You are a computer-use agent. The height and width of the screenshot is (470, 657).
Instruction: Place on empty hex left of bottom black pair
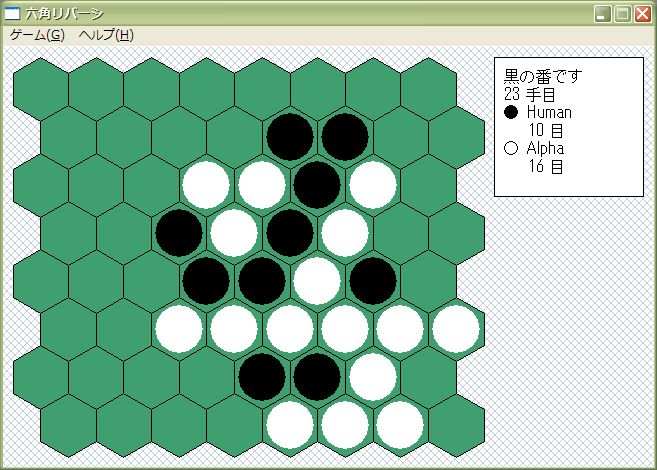(x=207, y=377)
